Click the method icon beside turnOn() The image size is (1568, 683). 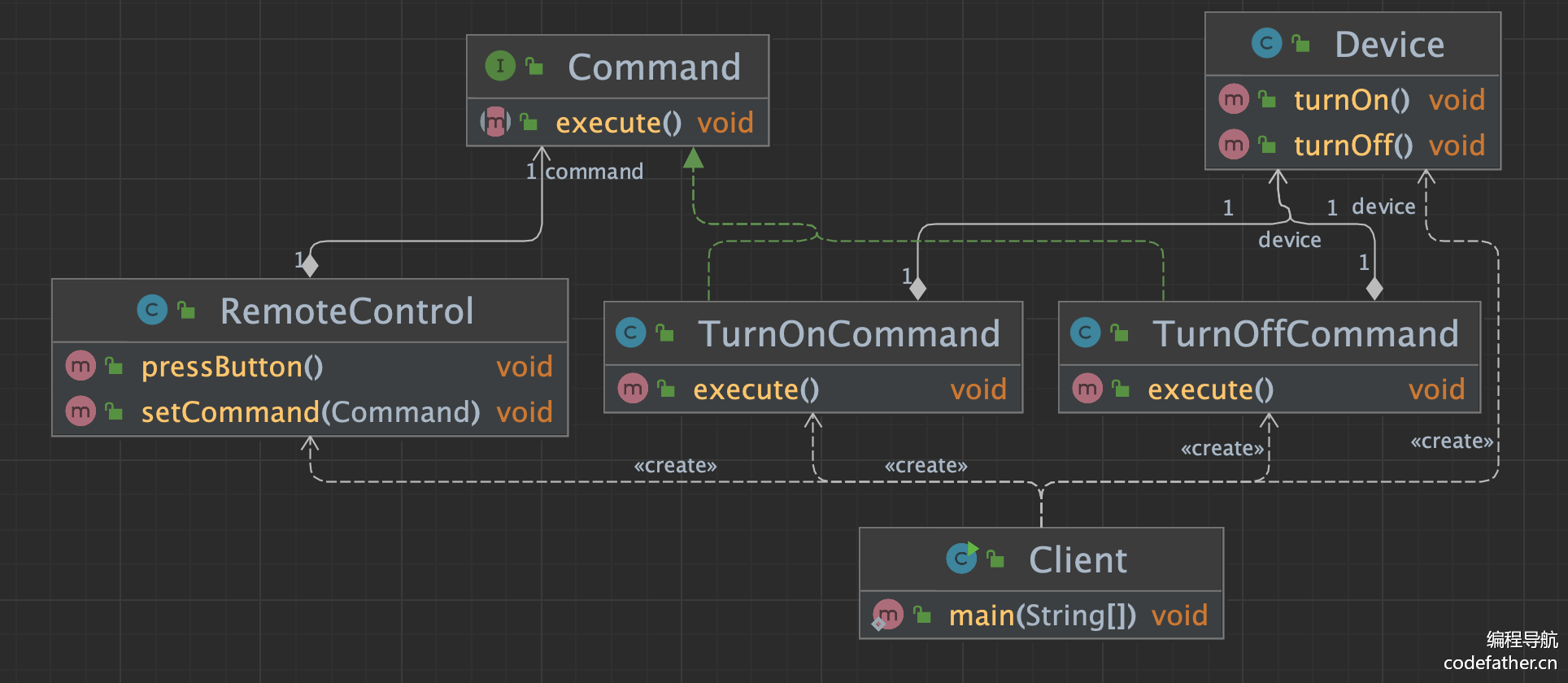coord(1234,99)
